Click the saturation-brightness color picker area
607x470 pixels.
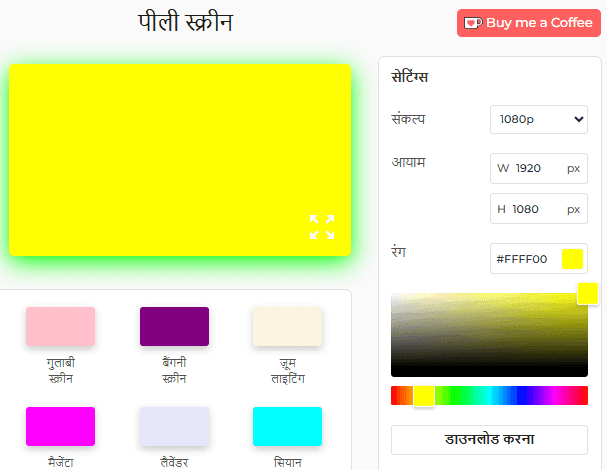[x=489, y=335]
